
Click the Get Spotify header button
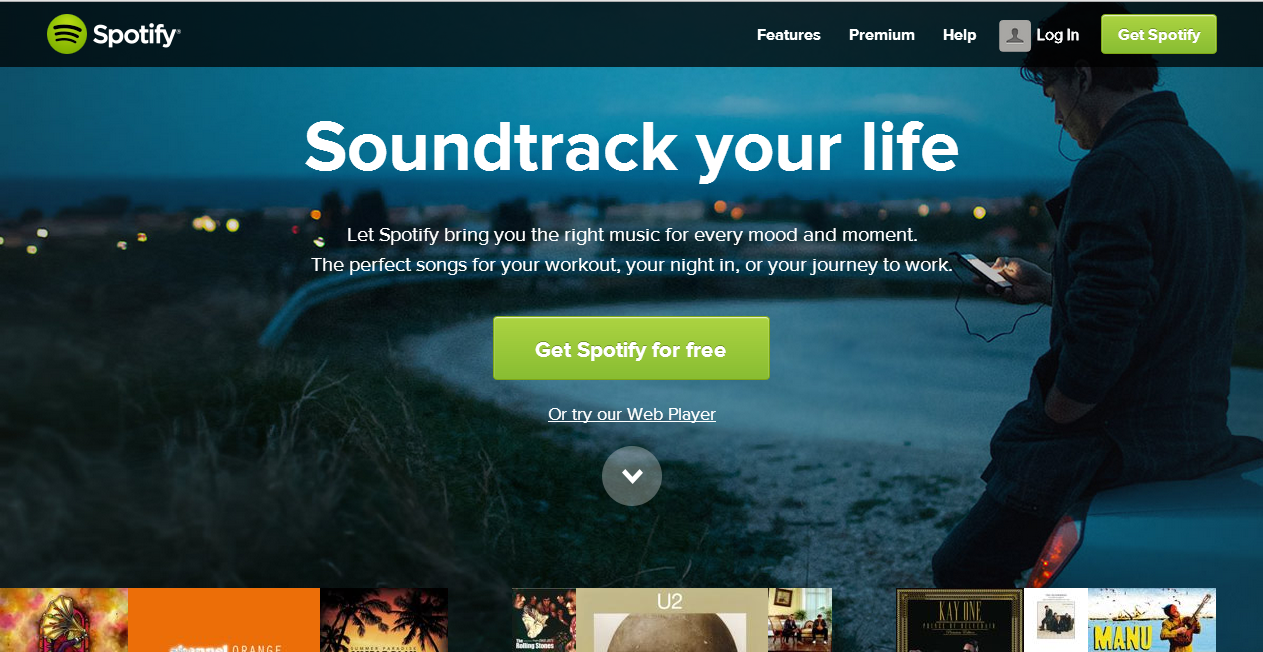click(1159, 34)
